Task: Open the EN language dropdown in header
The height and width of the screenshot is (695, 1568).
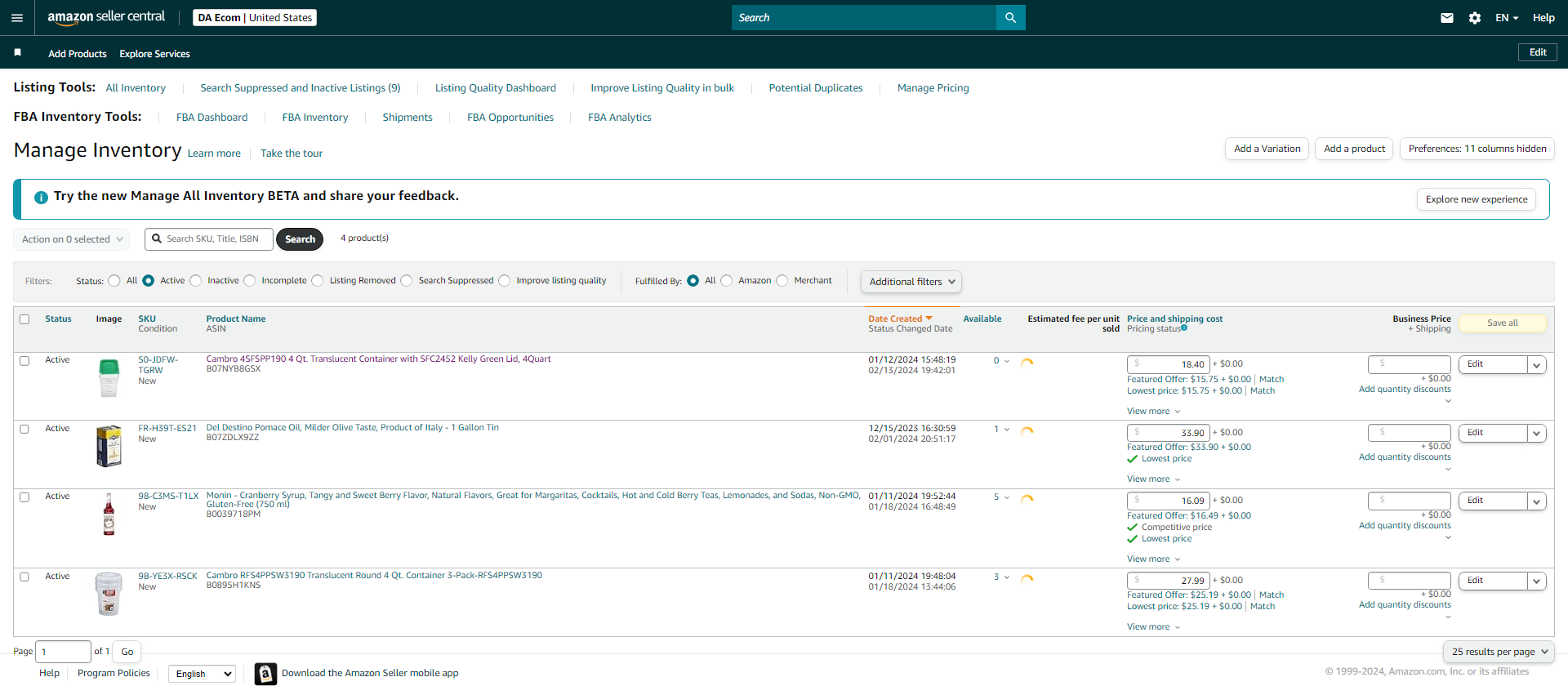Action: (x=1507, y=18)
